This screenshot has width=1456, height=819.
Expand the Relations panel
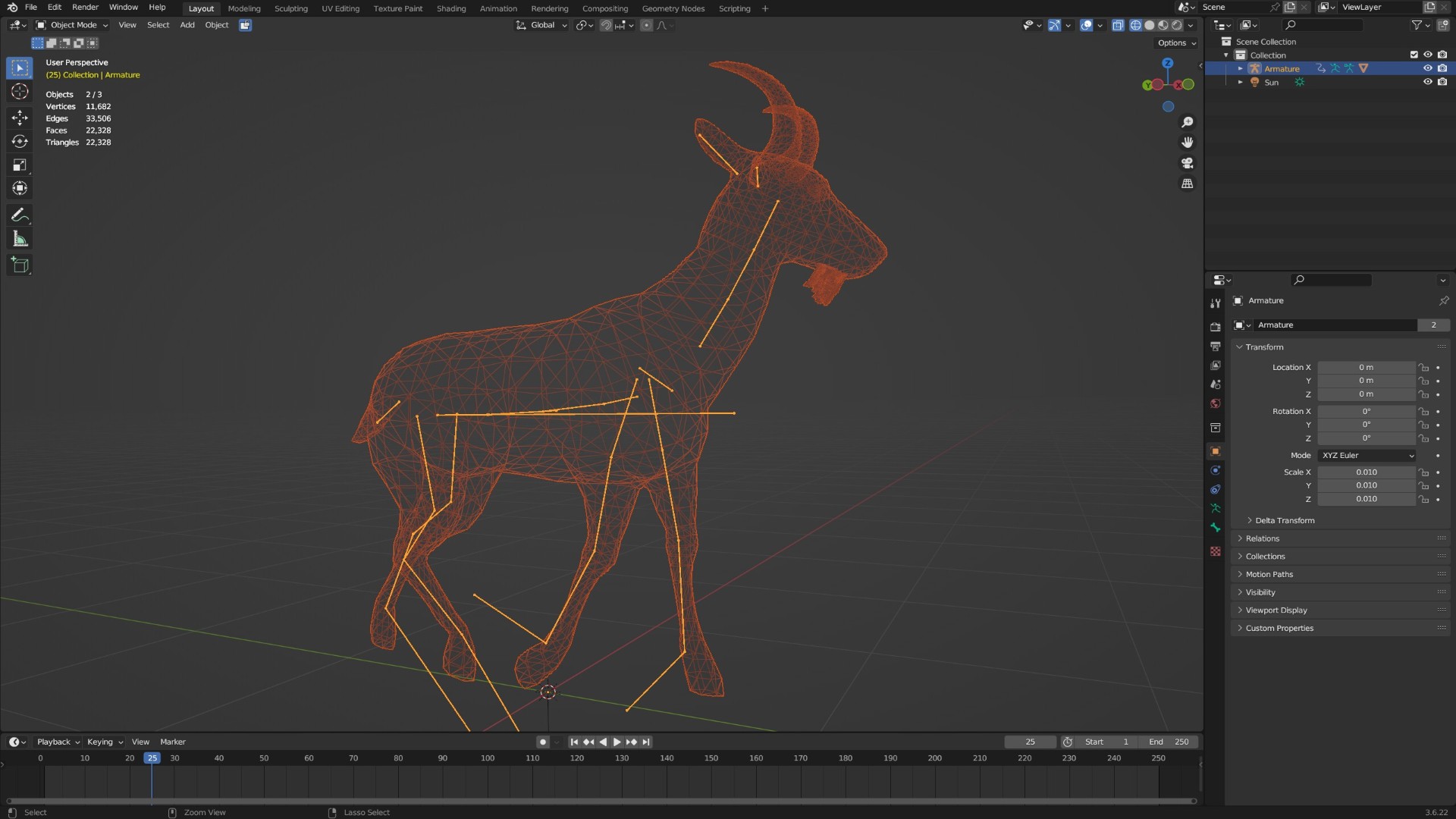click(x=1262, y=538)
